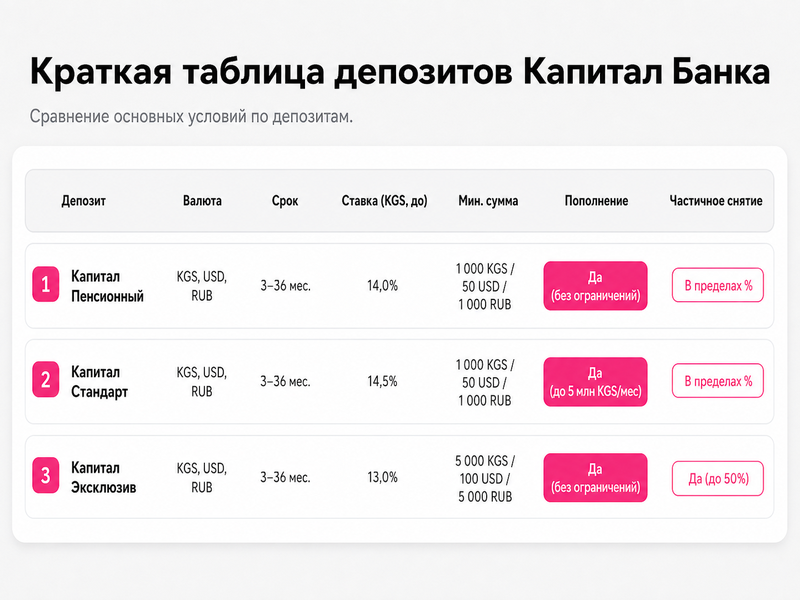Click the pink number 3 badge
The image size is (800, 600).
coord(45,476)
